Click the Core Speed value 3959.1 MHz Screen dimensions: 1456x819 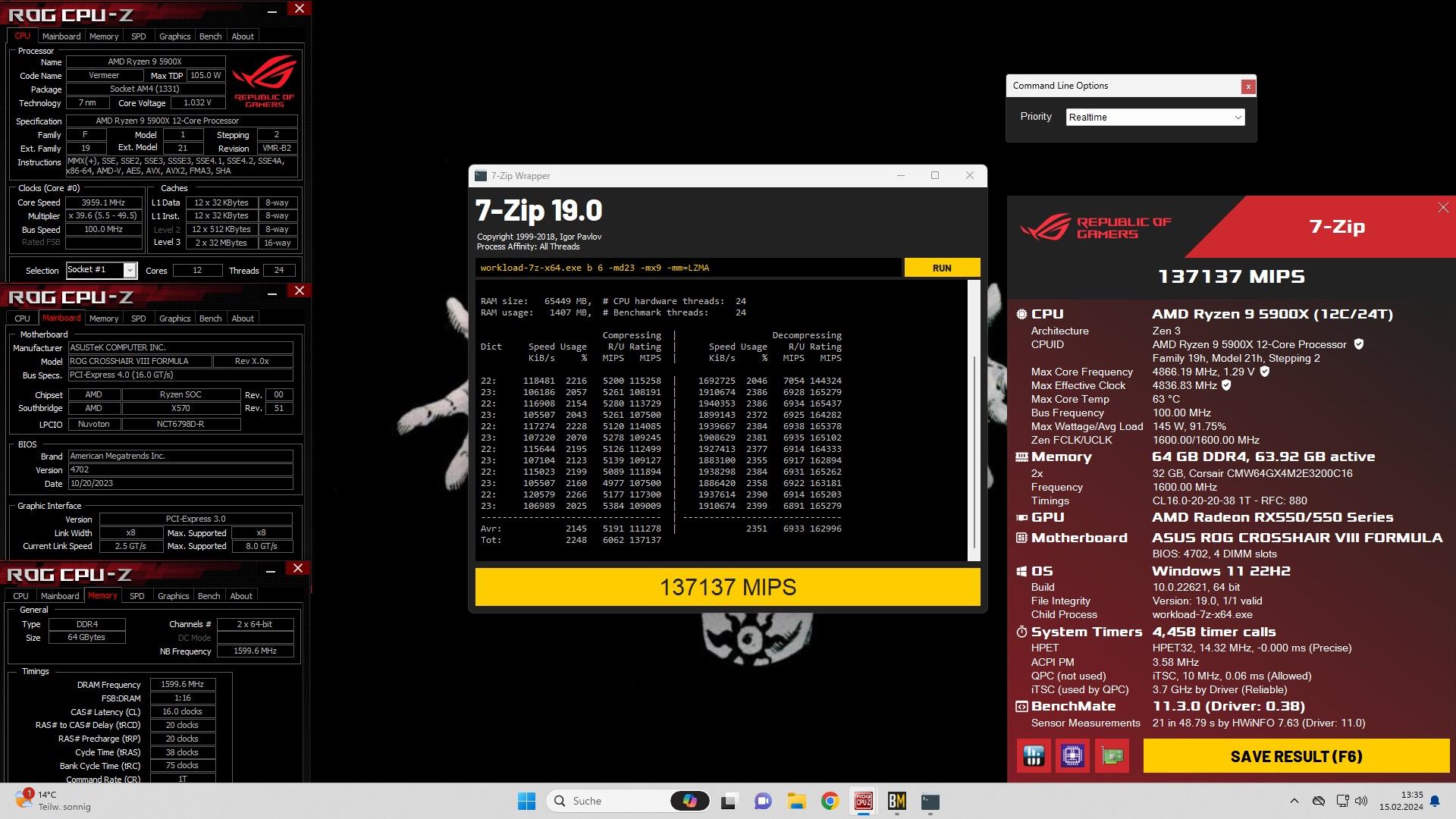coord(104,202)
